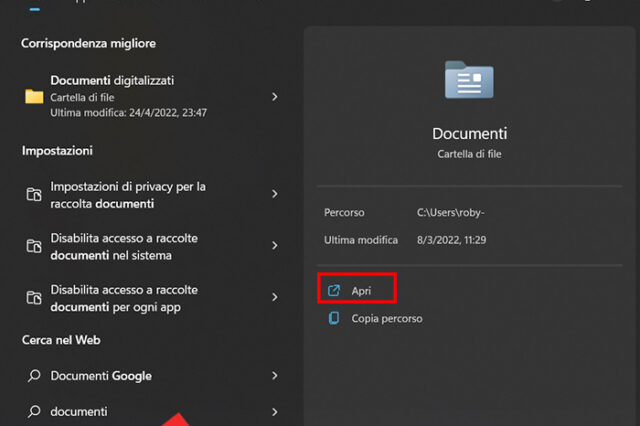Expand the Documenti digitalizzati result chevron
This screenshot has width=640, height=426.
point(274,97)
